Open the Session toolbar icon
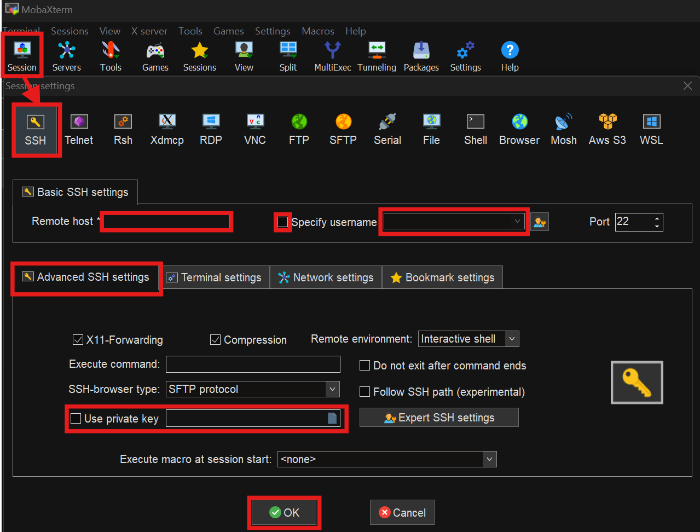Viewport: 700px width, 532px height. pyautogui.click(x=22, y=56)
